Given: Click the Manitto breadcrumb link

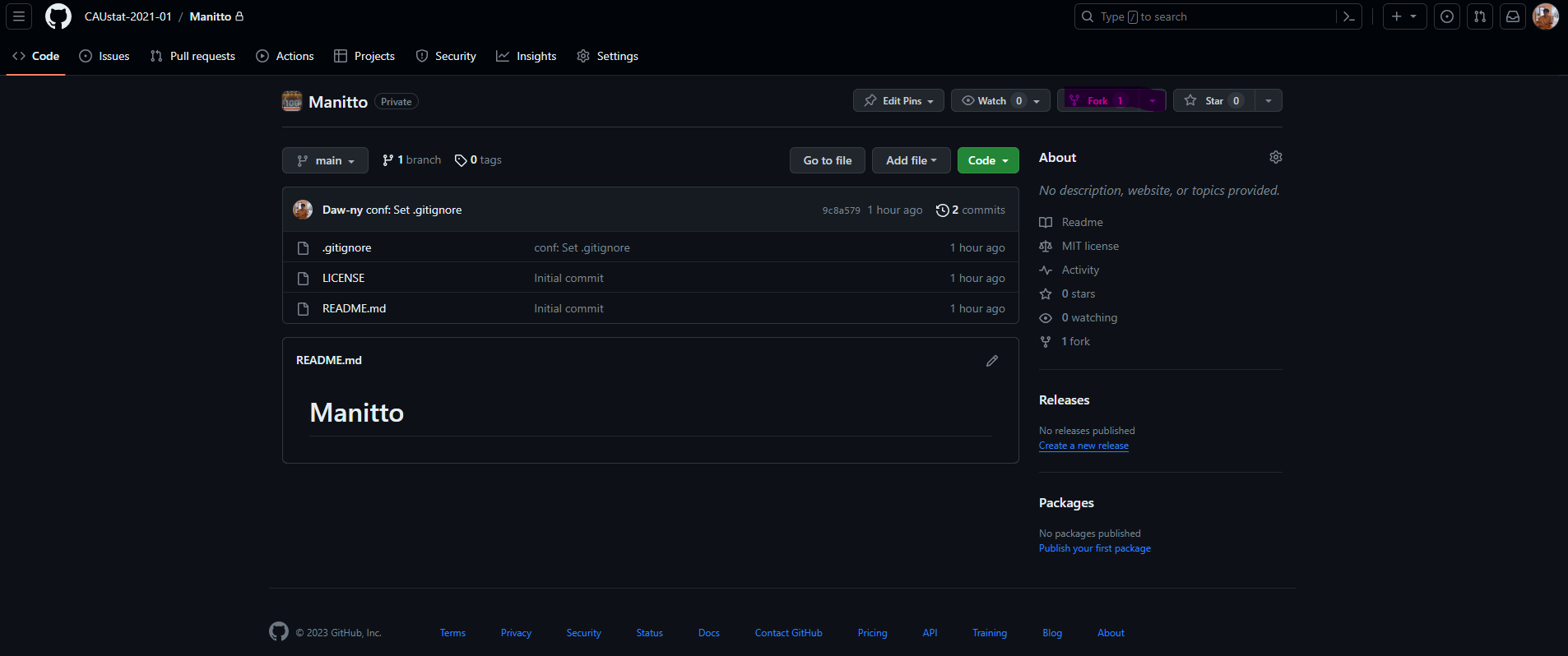Looking at the screenshot, I should coord(211,16).
